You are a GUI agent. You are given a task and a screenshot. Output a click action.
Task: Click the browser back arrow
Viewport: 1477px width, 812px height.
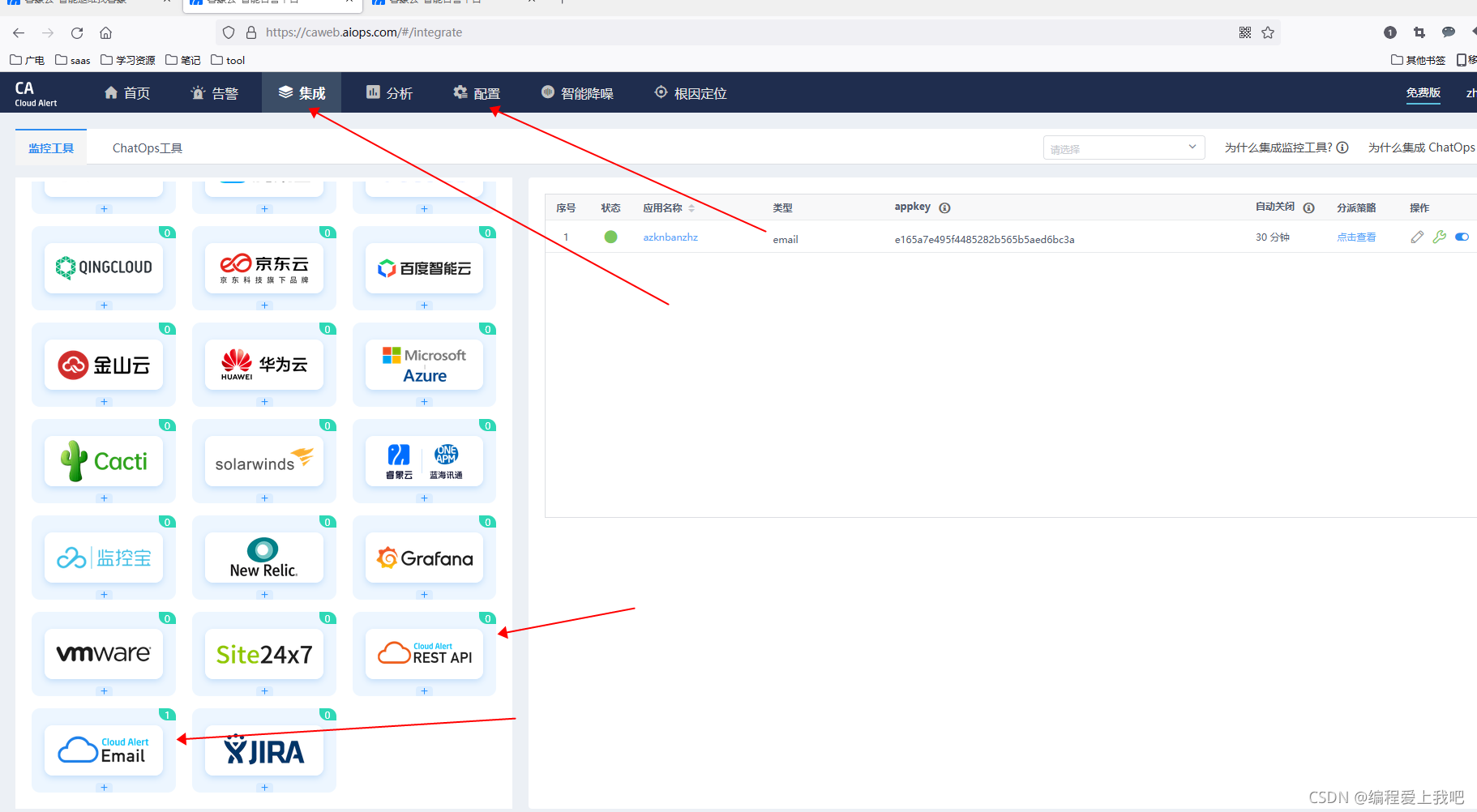click(x=19, y=32)
